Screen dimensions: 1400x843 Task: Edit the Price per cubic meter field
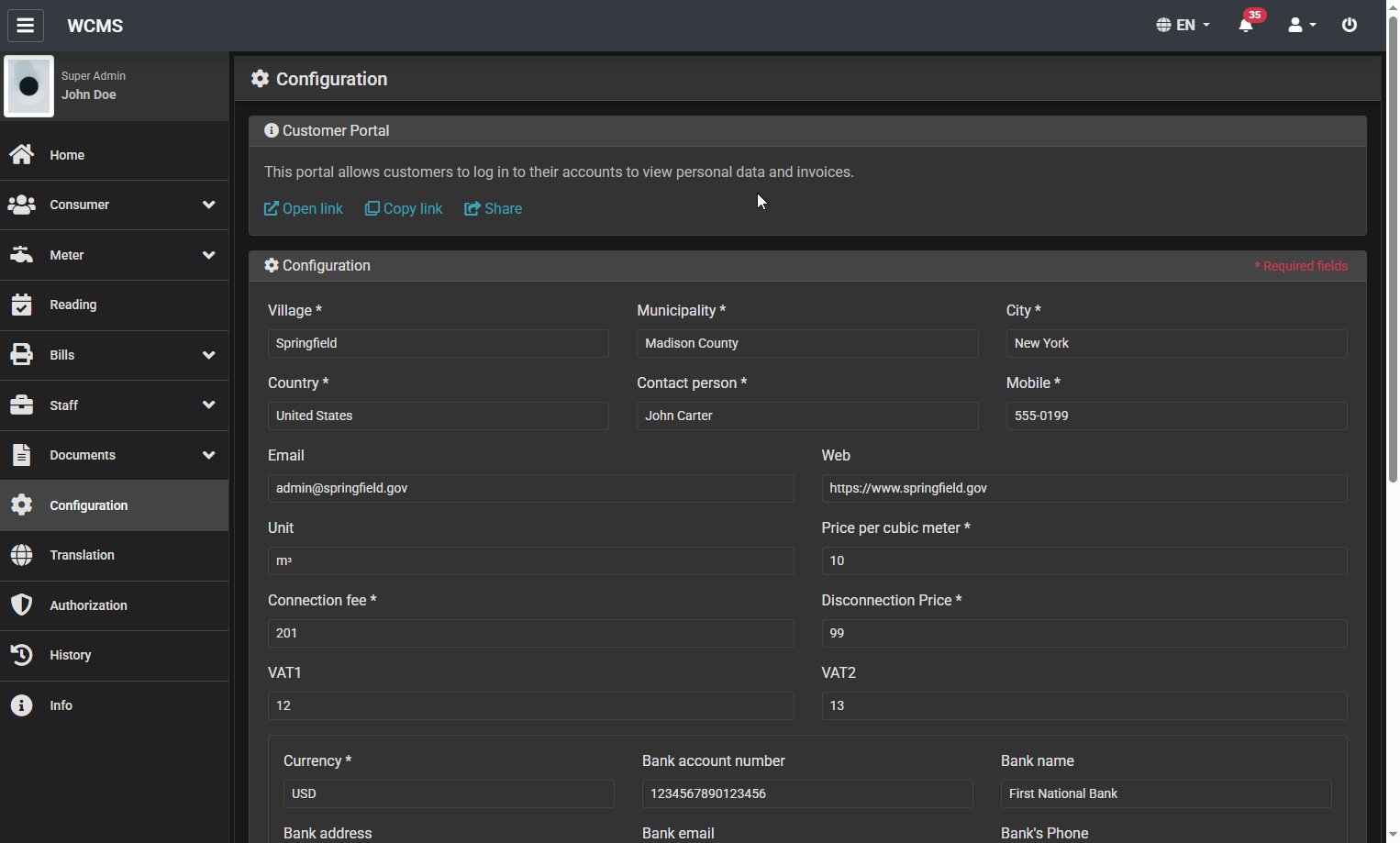pyautogui.click(x=1084, y=560)
